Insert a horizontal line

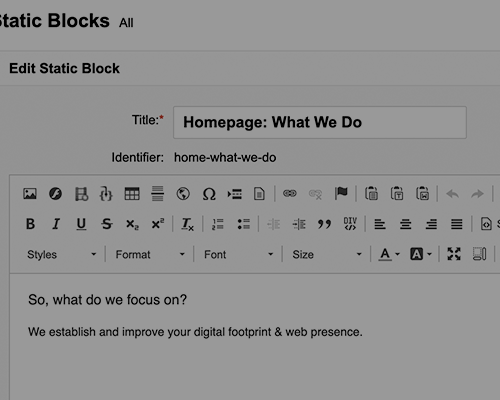coord(158,194)
